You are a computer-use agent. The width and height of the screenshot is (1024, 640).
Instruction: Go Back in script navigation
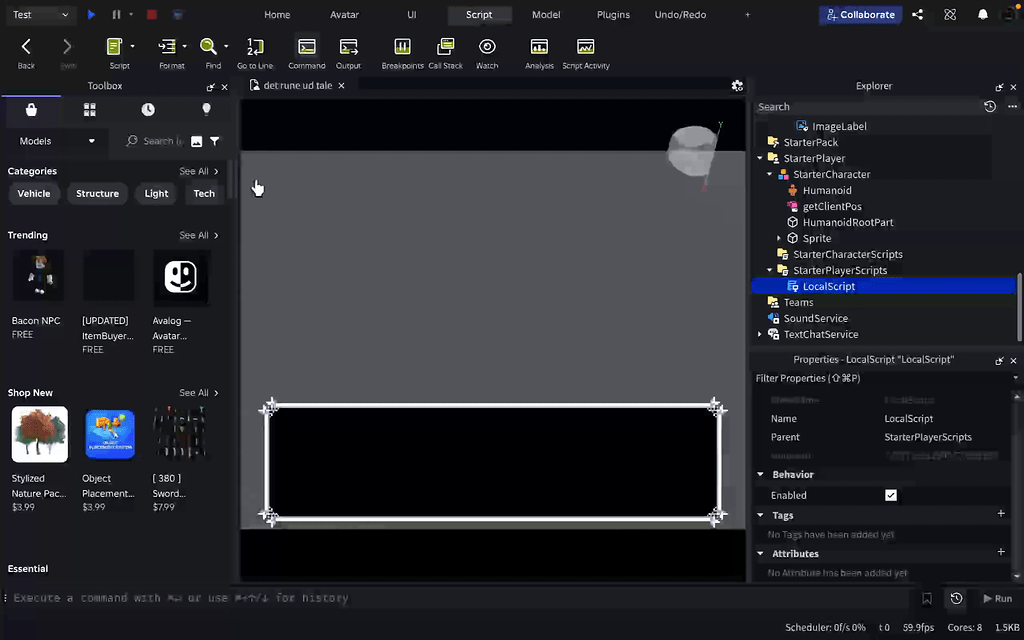click(x=26, y=53)
